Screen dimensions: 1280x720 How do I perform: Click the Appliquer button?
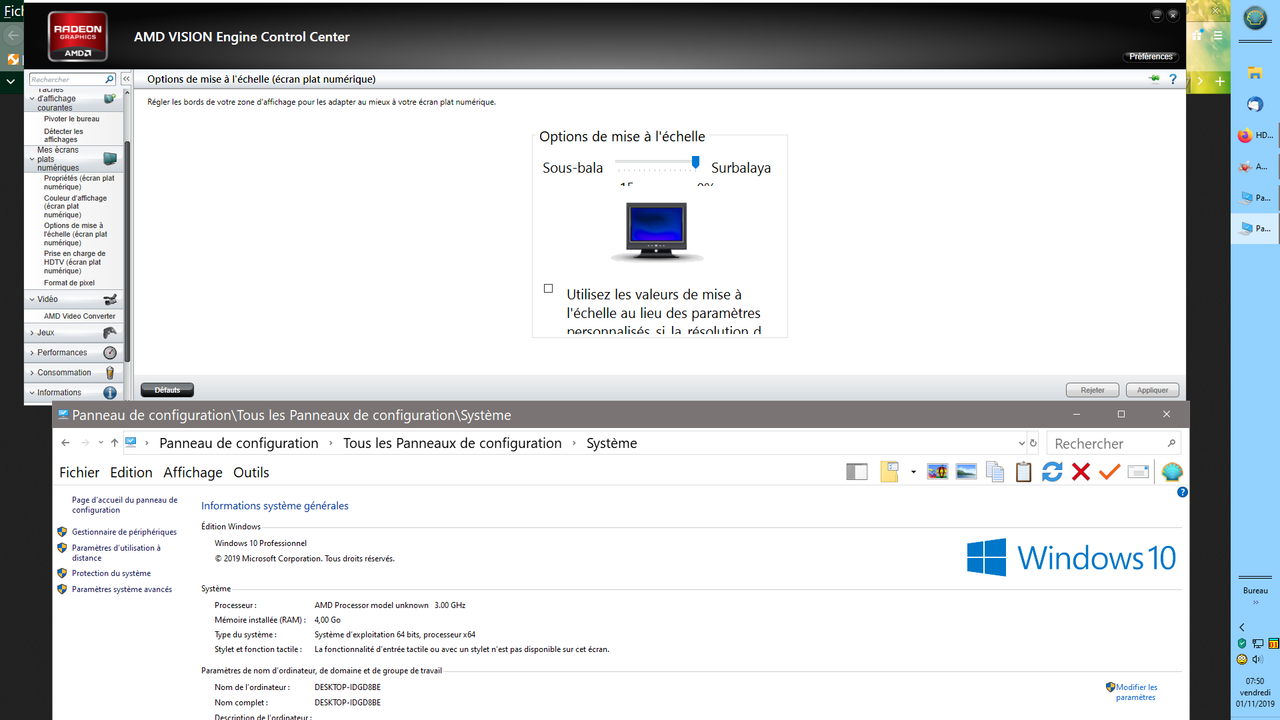[x=1153, y=390]
